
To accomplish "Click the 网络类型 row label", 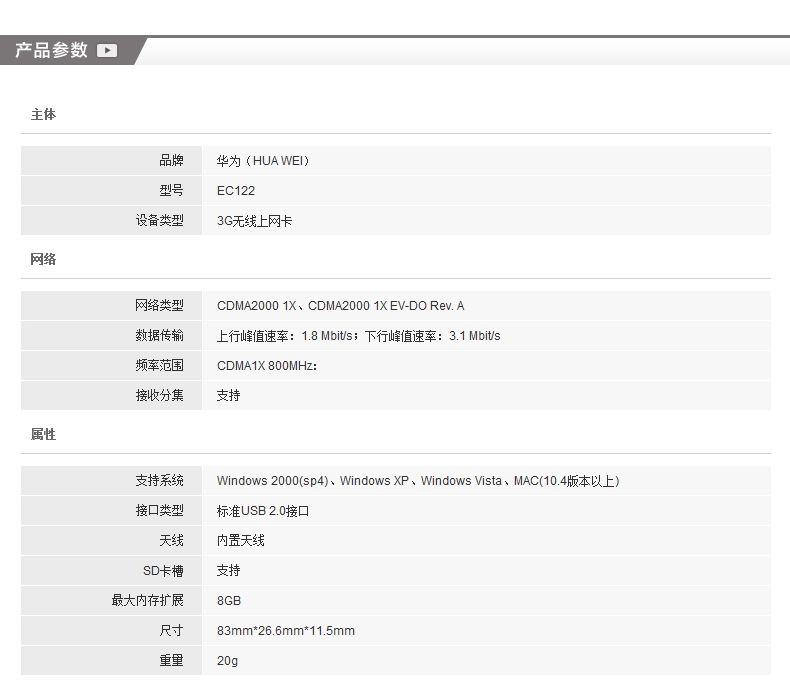I will pos(160,306).
